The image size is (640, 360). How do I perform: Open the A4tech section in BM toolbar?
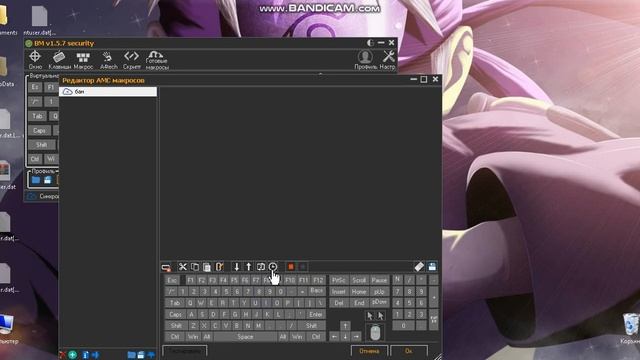(108, 60)
